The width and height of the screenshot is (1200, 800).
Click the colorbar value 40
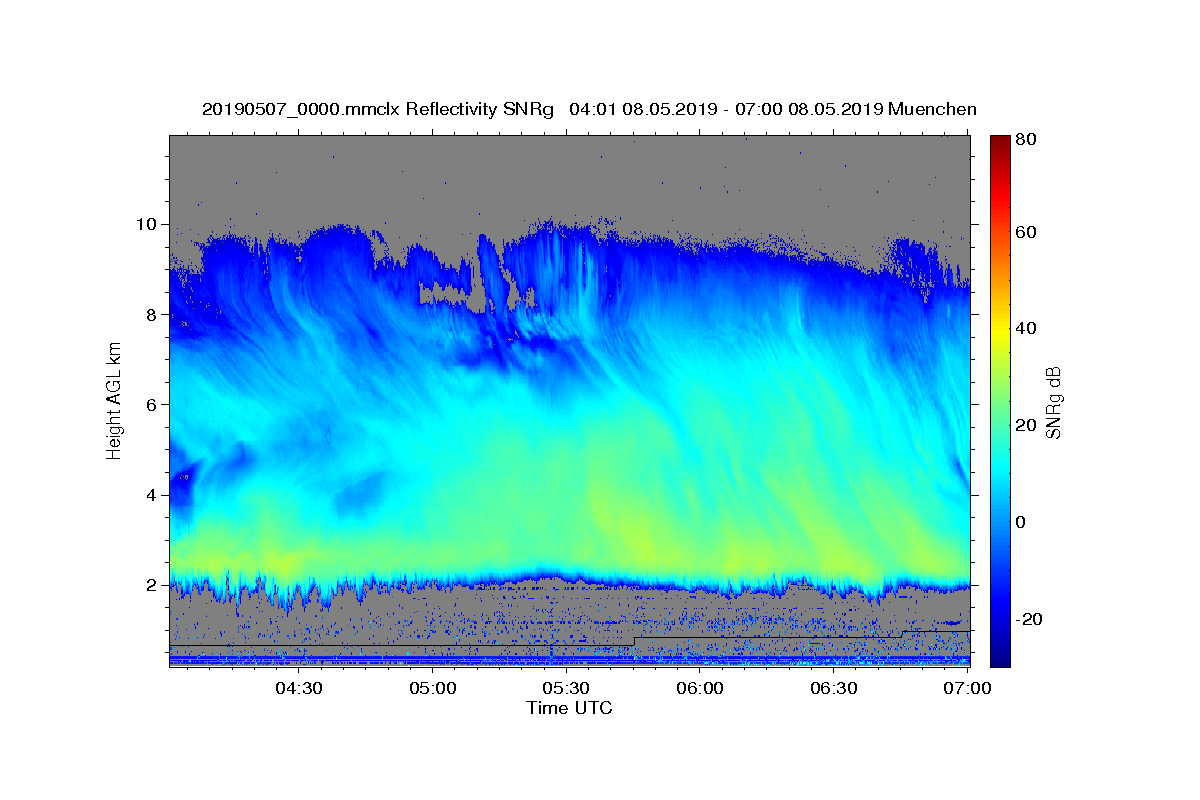pos(1026,328)
